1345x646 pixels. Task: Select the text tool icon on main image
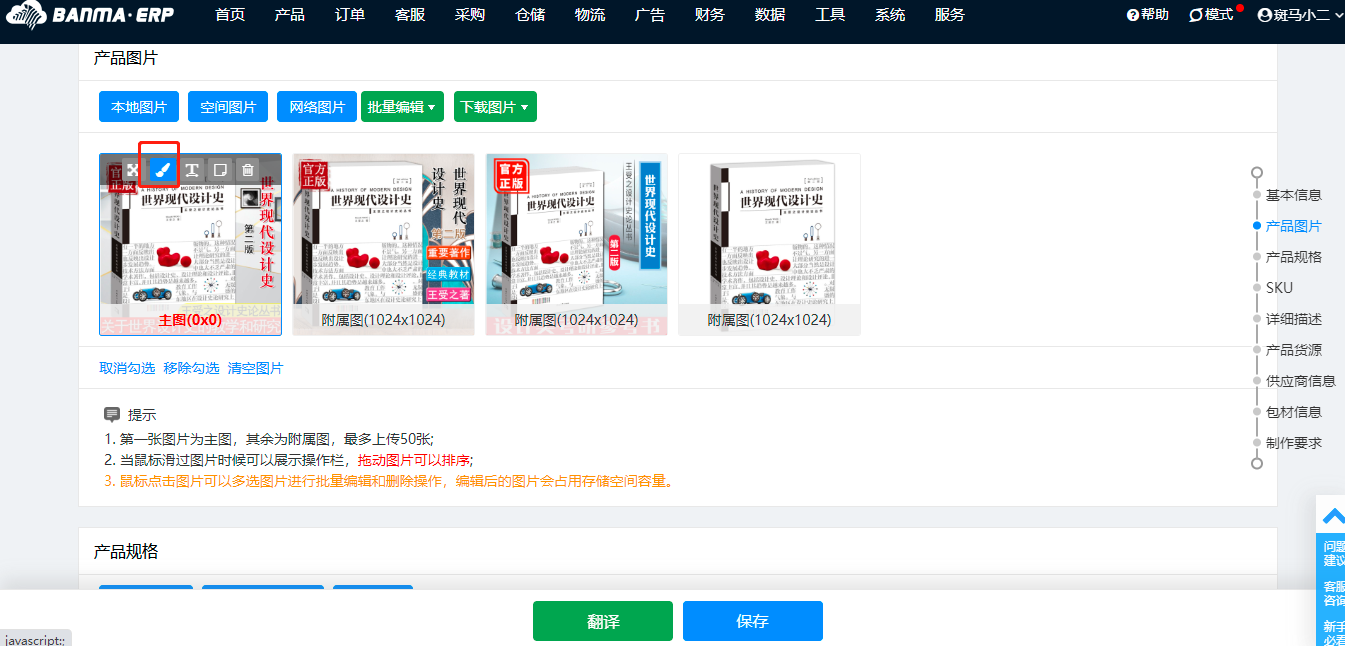pos(190,170)
